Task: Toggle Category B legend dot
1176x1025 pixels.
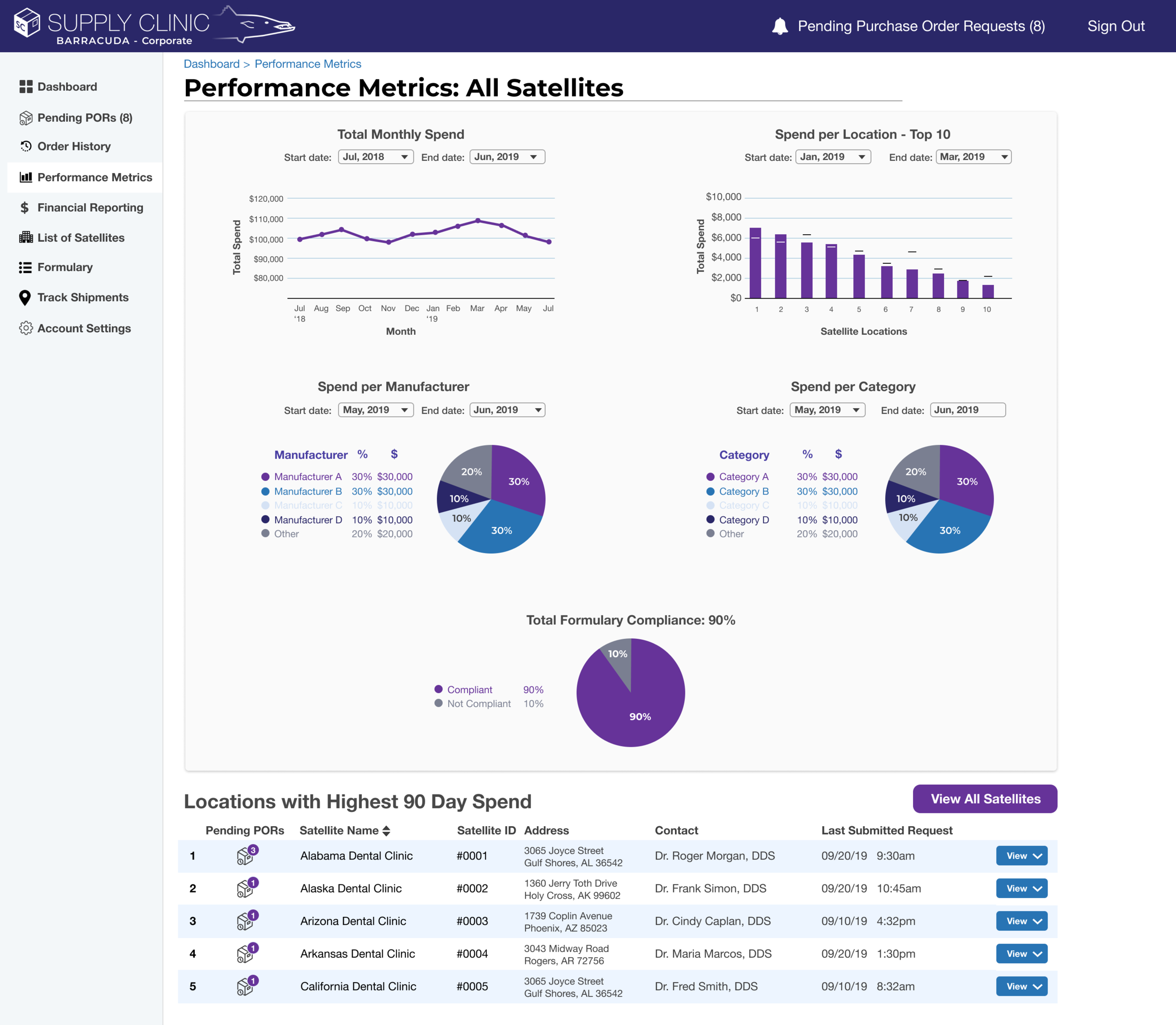Action: click(710, 491)
